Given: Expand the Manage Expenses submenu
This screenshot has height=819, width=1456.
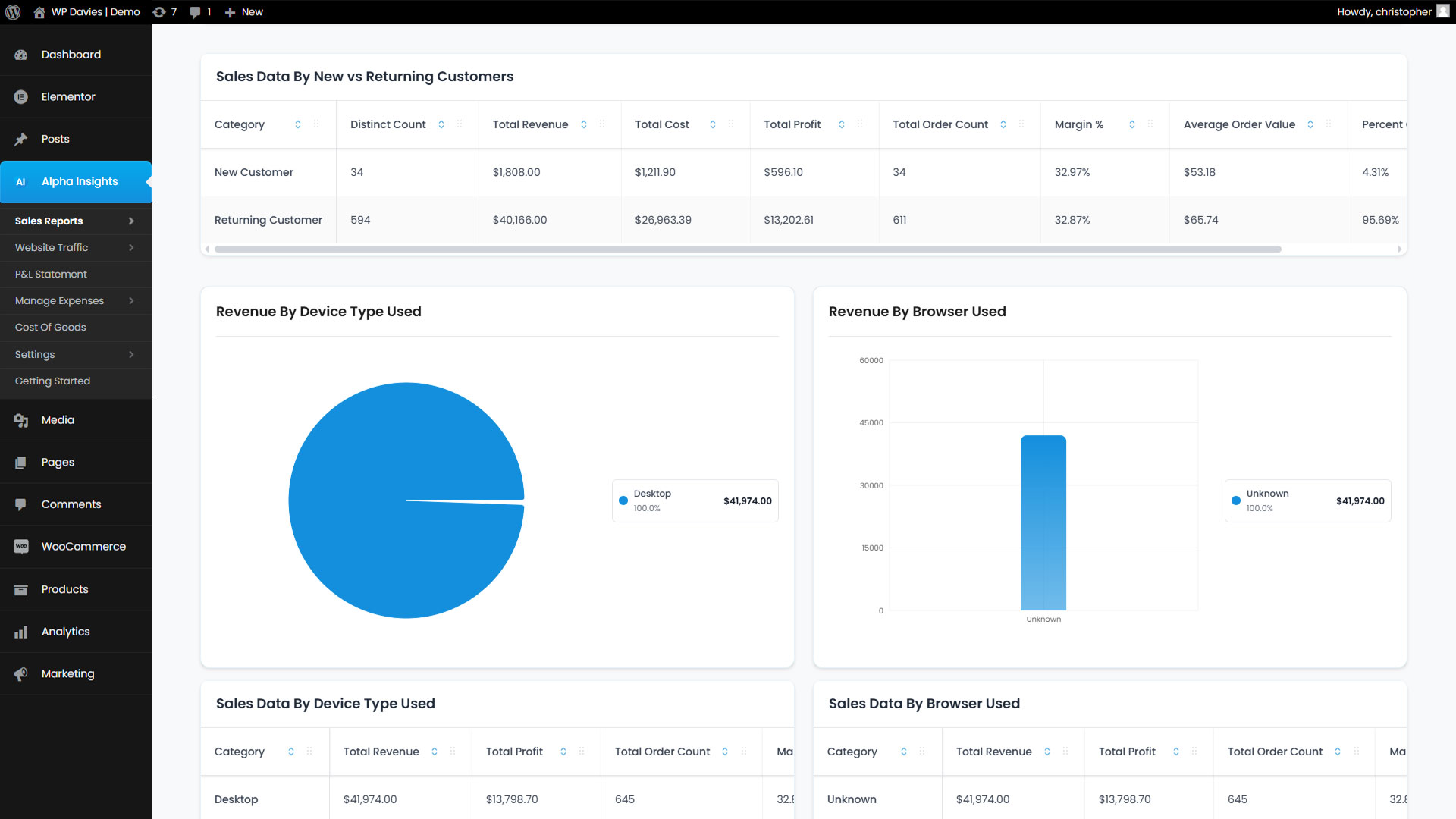Looking at the screenshot, I should 131,301.
